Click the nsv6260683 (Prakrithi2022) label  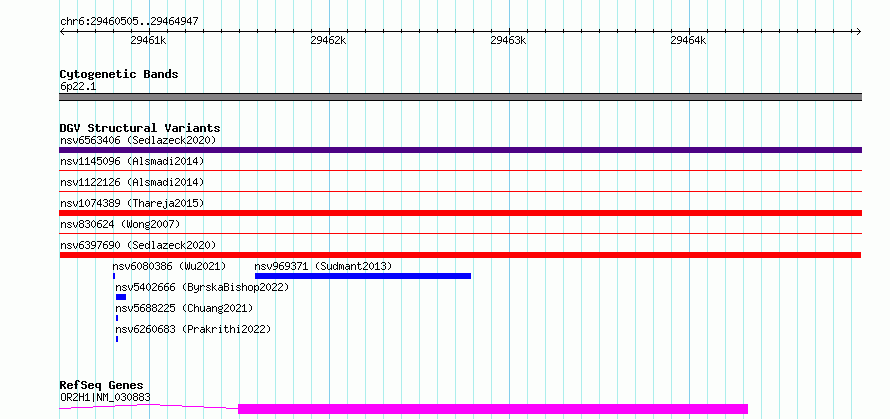(x=193, y=329)
